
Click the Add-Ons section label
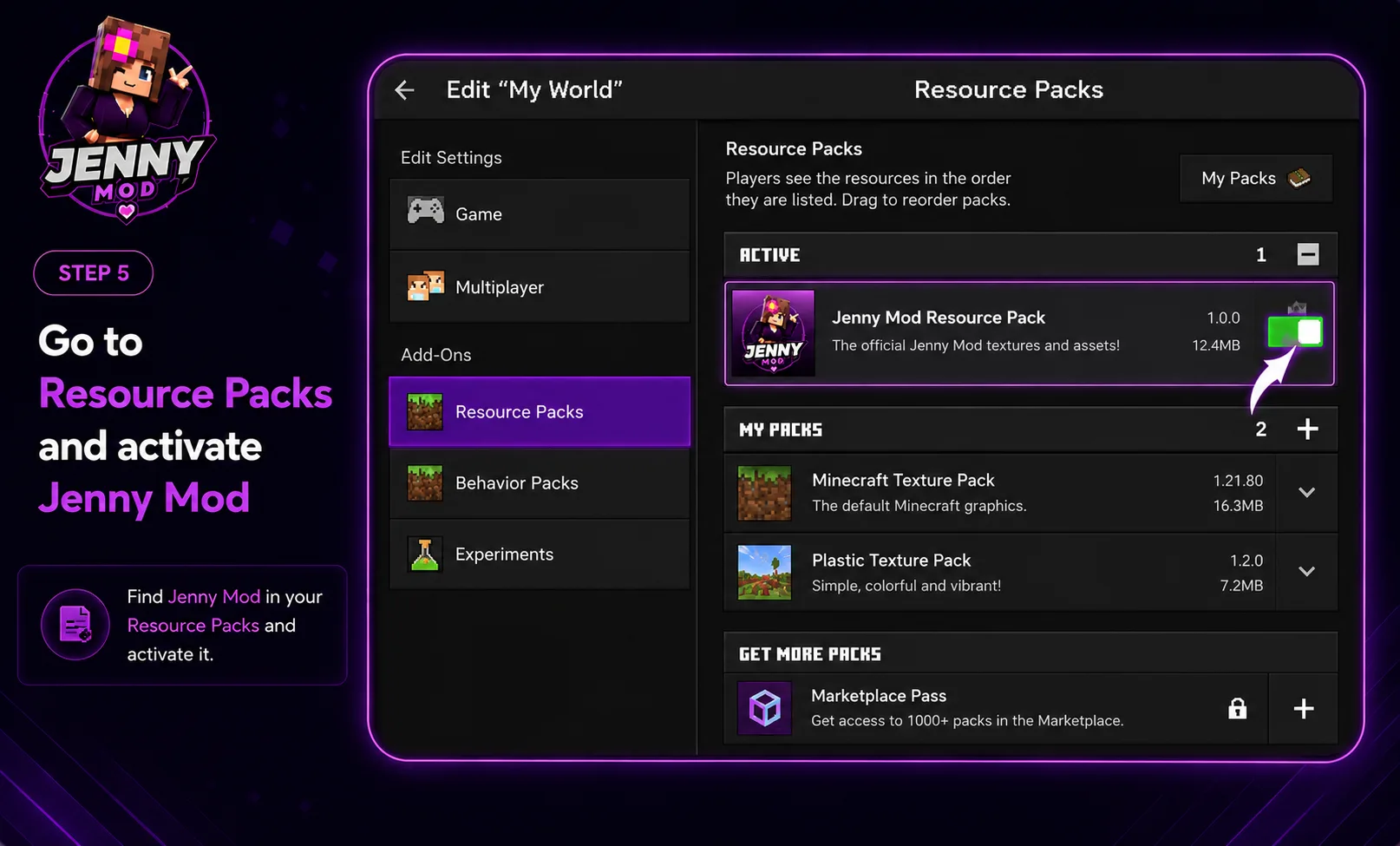tap(436, 355)
